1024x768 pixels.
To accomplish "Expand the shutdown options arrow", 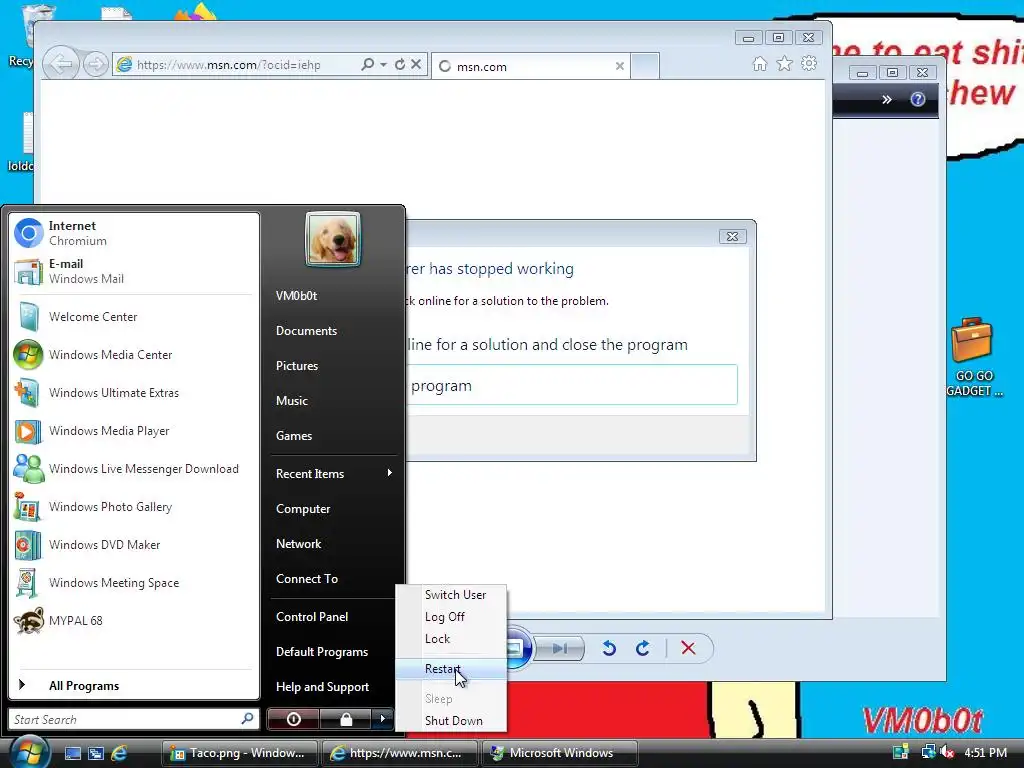I will click(383, 719).
